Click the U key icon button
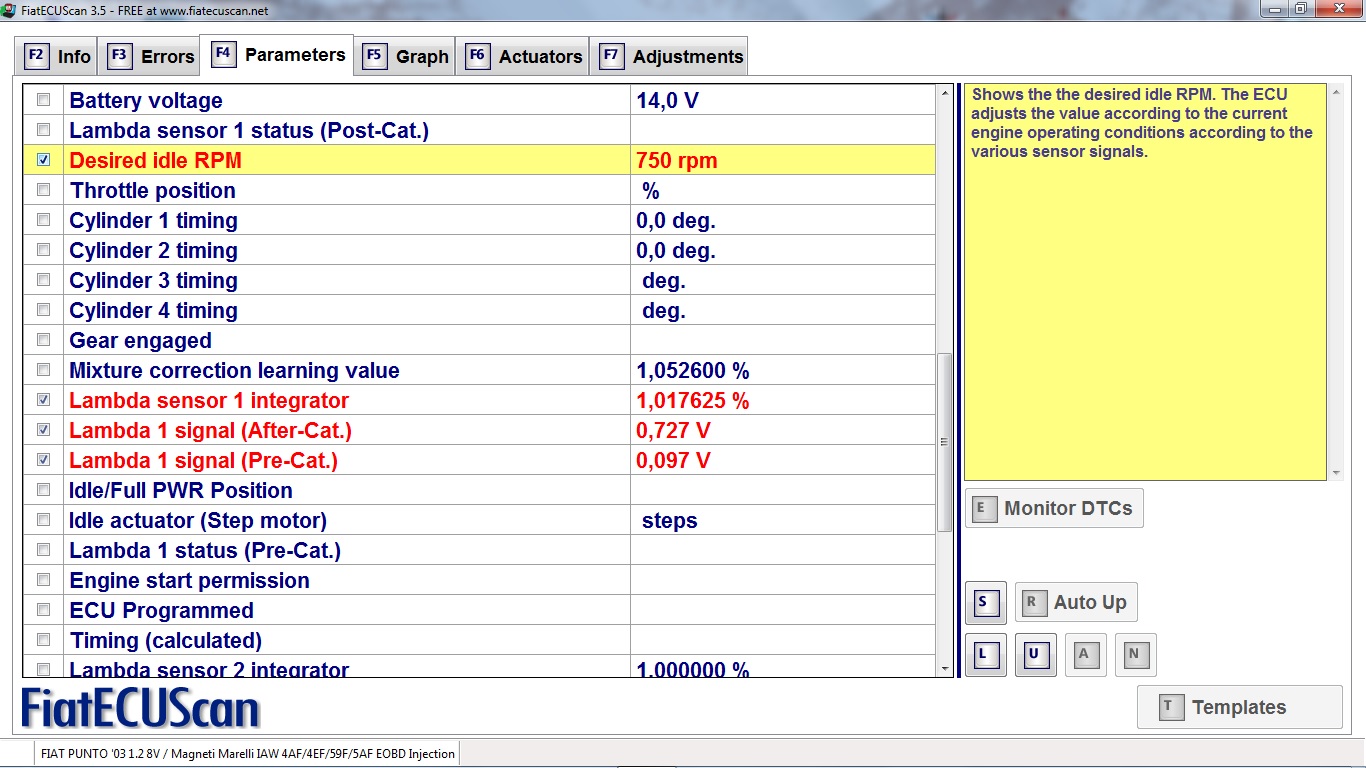 [x=1035, y=655]
